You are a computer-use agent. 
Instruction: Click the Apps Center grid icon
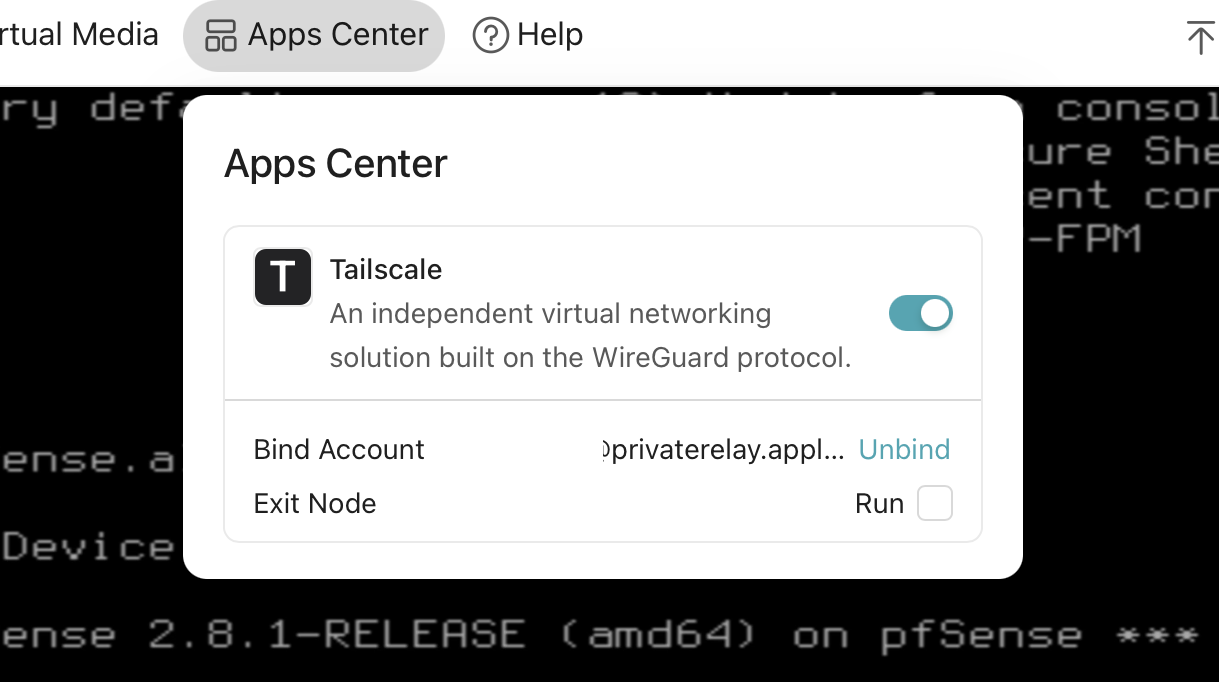coord(220,36)
